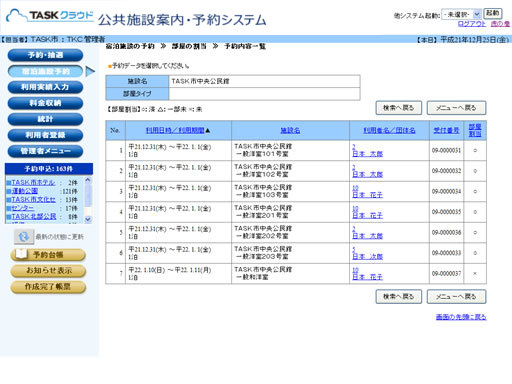Image resolution: width=512 pixels, height=384 pixels.
Task: Open the 利用者登録 menu
Action: coord(45,135)
